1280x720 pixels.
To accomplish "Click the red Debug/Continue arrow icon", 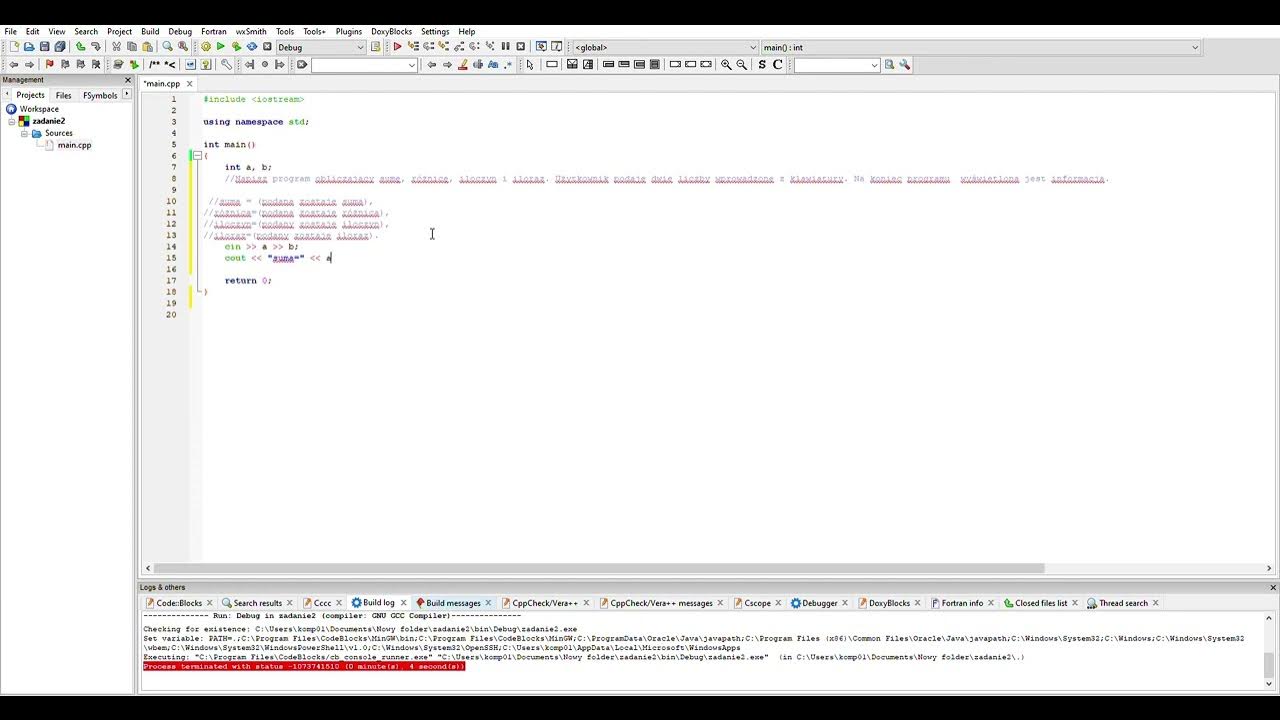I will (397, 47).
